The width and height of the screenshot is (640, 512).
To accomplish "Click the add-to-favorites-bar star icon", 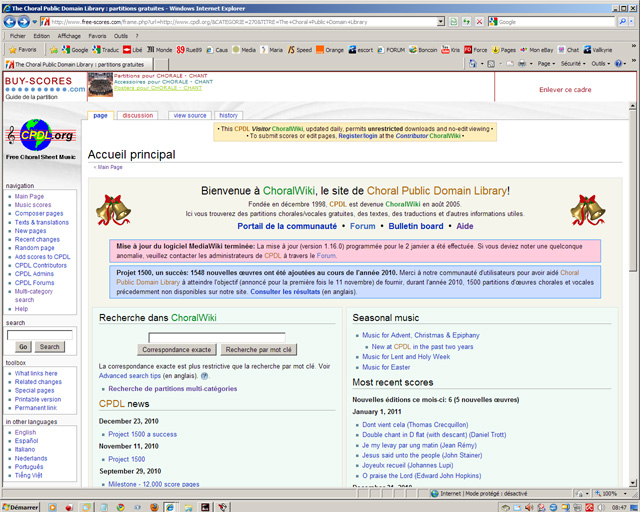I will 53,50.
